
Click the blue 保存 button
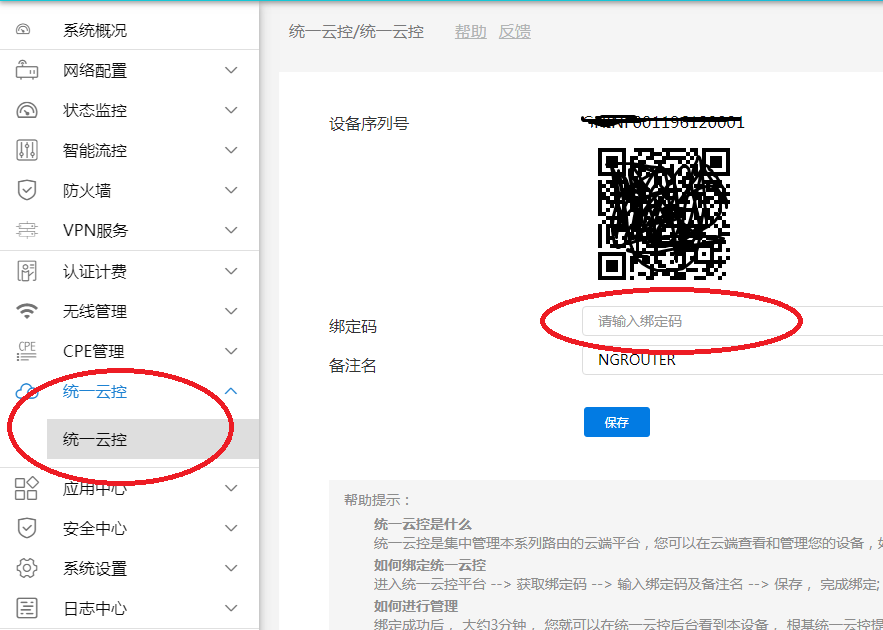click(x=616, y=422)
